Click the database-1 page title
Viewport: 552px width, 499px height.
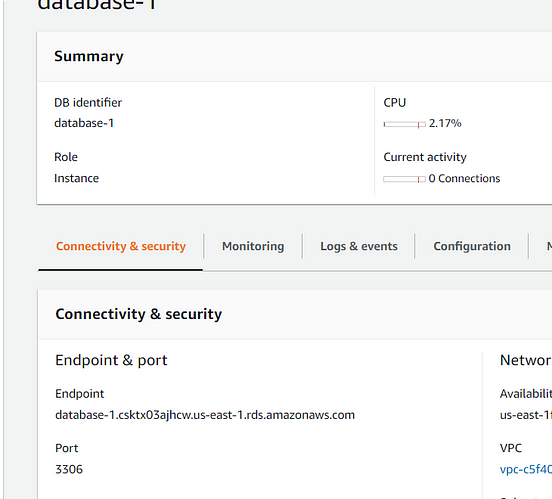[x=97, y=5]
